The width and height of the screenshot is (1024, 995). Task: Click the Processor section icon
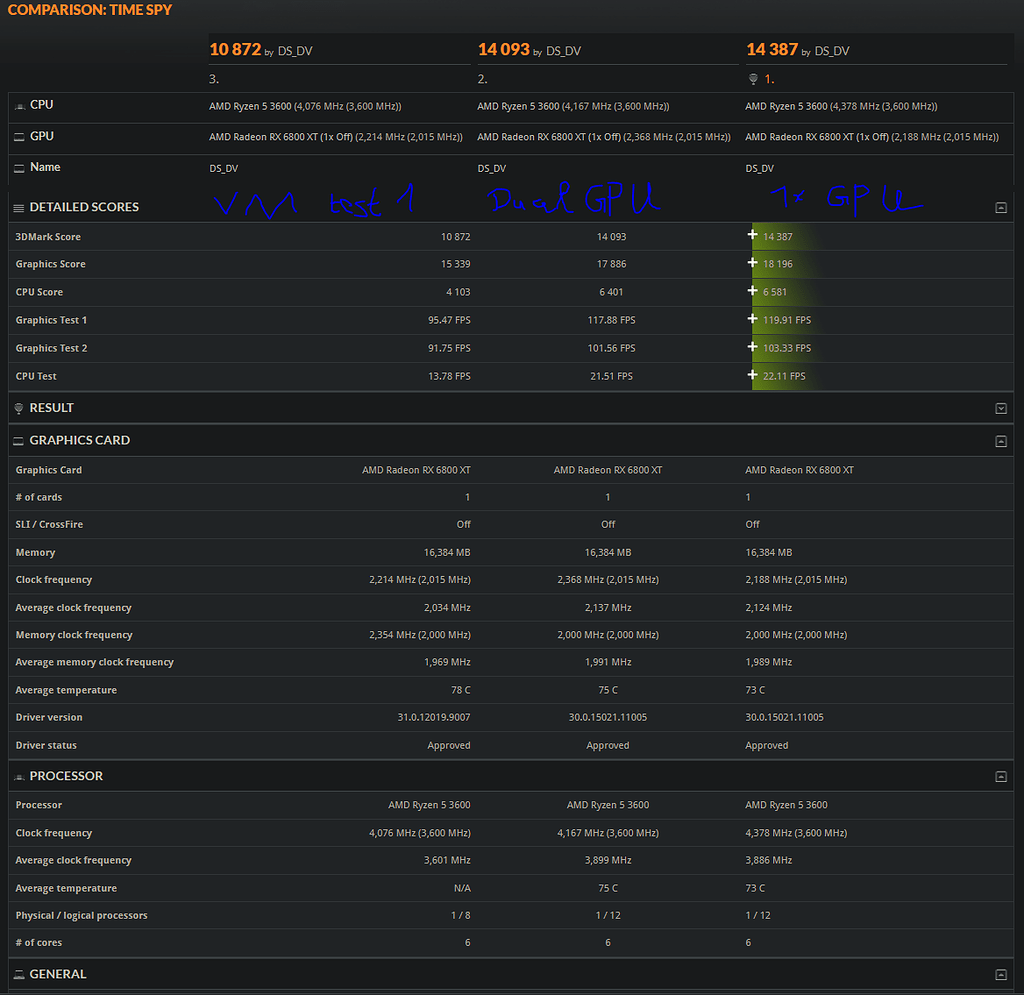[18, 777]
